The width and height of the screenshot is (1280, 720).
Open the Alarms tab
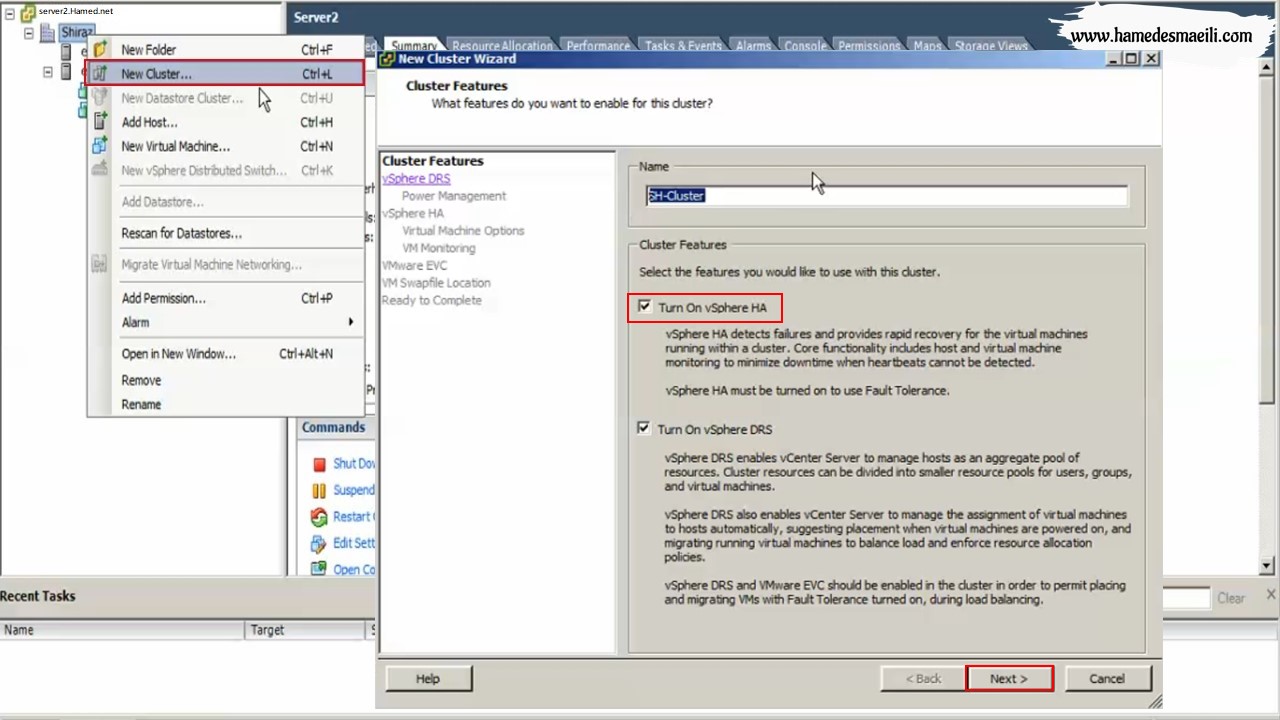753,46
